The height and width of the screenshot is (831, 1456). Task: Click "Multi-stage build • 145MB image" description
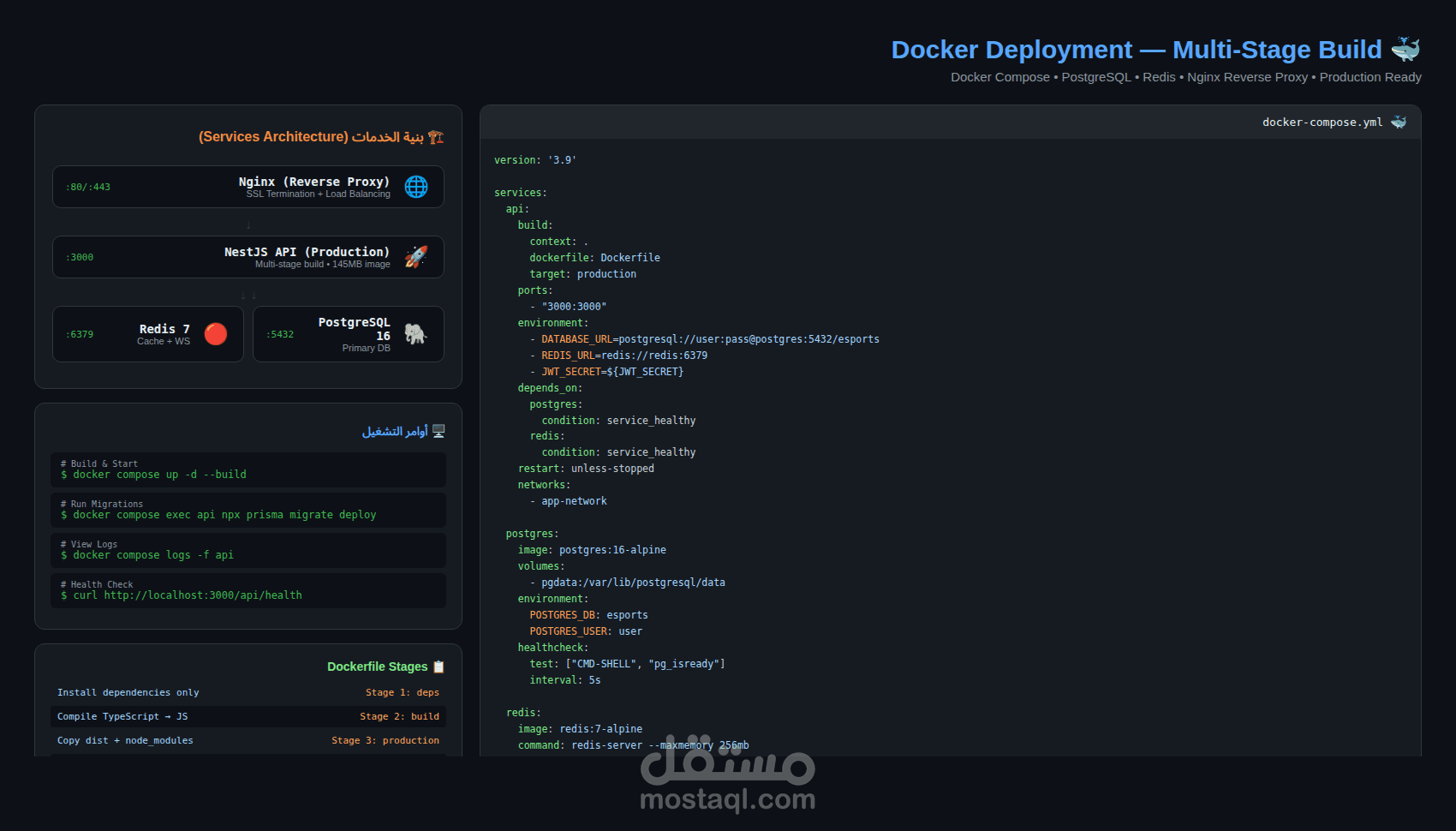tap(323, 265)
